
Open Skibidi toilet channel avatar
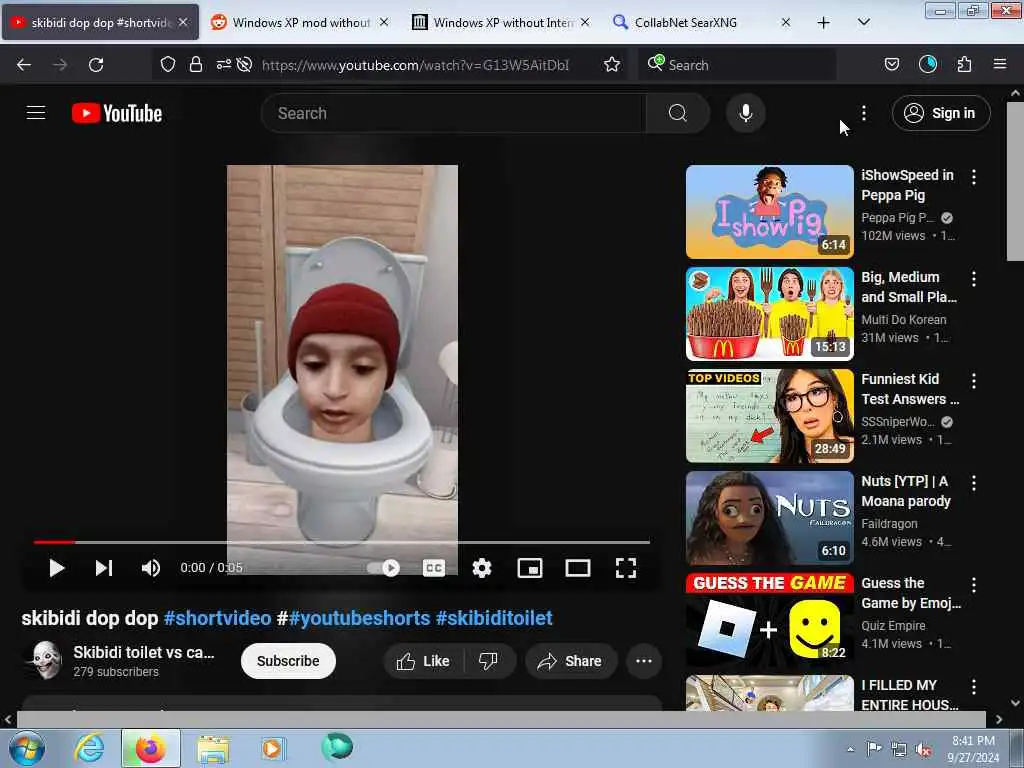(45, 660)
